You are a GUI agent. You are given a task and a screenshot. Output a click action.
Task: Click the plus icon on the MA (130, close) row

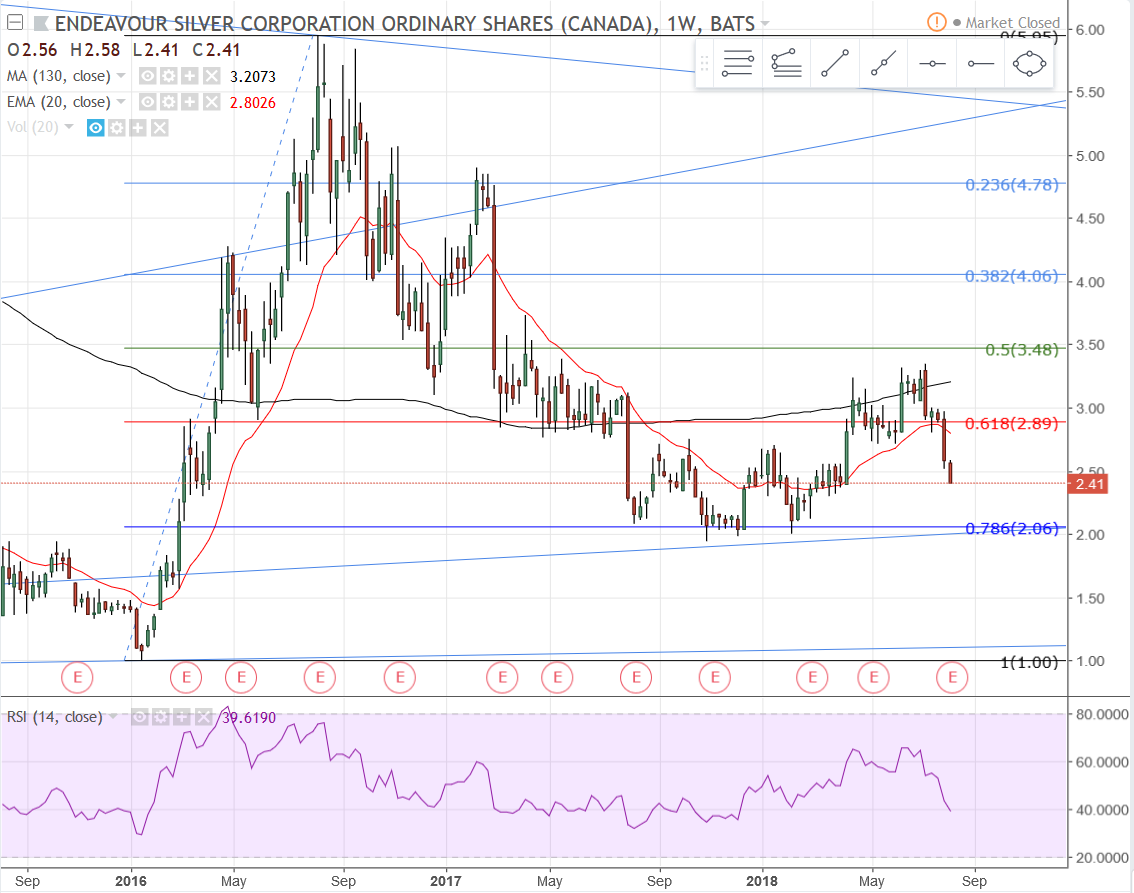(x=189, y=76)
